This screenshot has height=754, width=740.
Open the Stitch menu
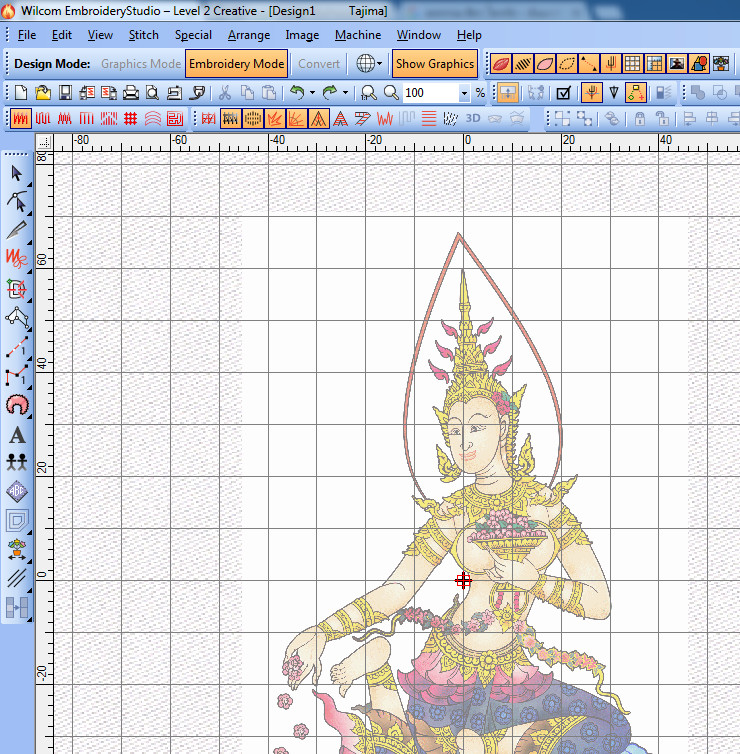pos(143,35)
